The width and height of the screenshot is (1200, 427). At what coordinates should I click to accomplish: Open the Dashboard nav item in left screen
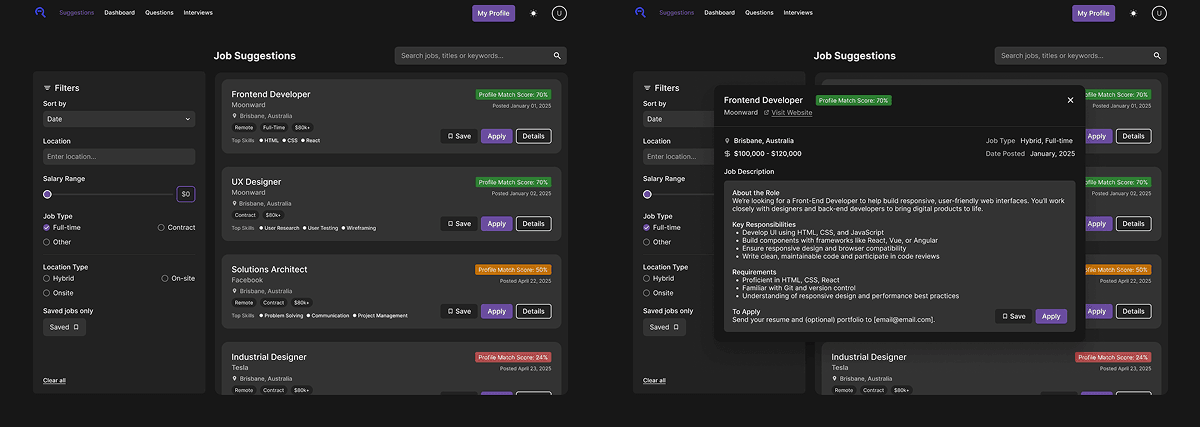point(119,13)
